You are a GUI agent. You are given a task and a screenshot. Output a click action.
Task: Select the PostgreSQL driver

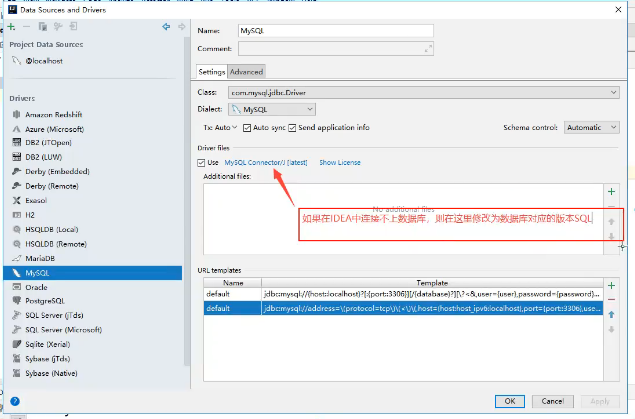click(45, 301)
